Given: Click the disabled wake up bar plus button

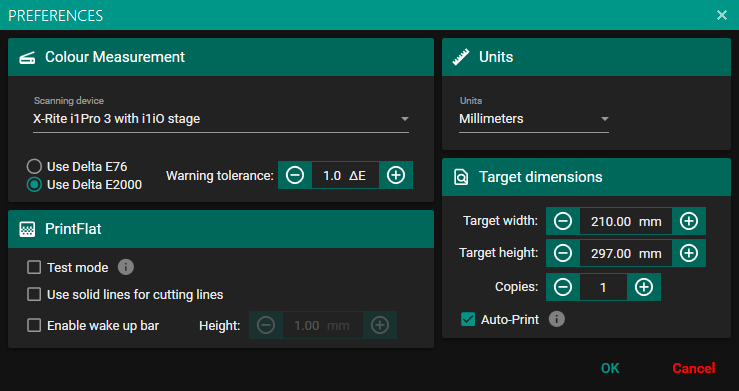Looking at the screenshot, I should click(380, 325).
